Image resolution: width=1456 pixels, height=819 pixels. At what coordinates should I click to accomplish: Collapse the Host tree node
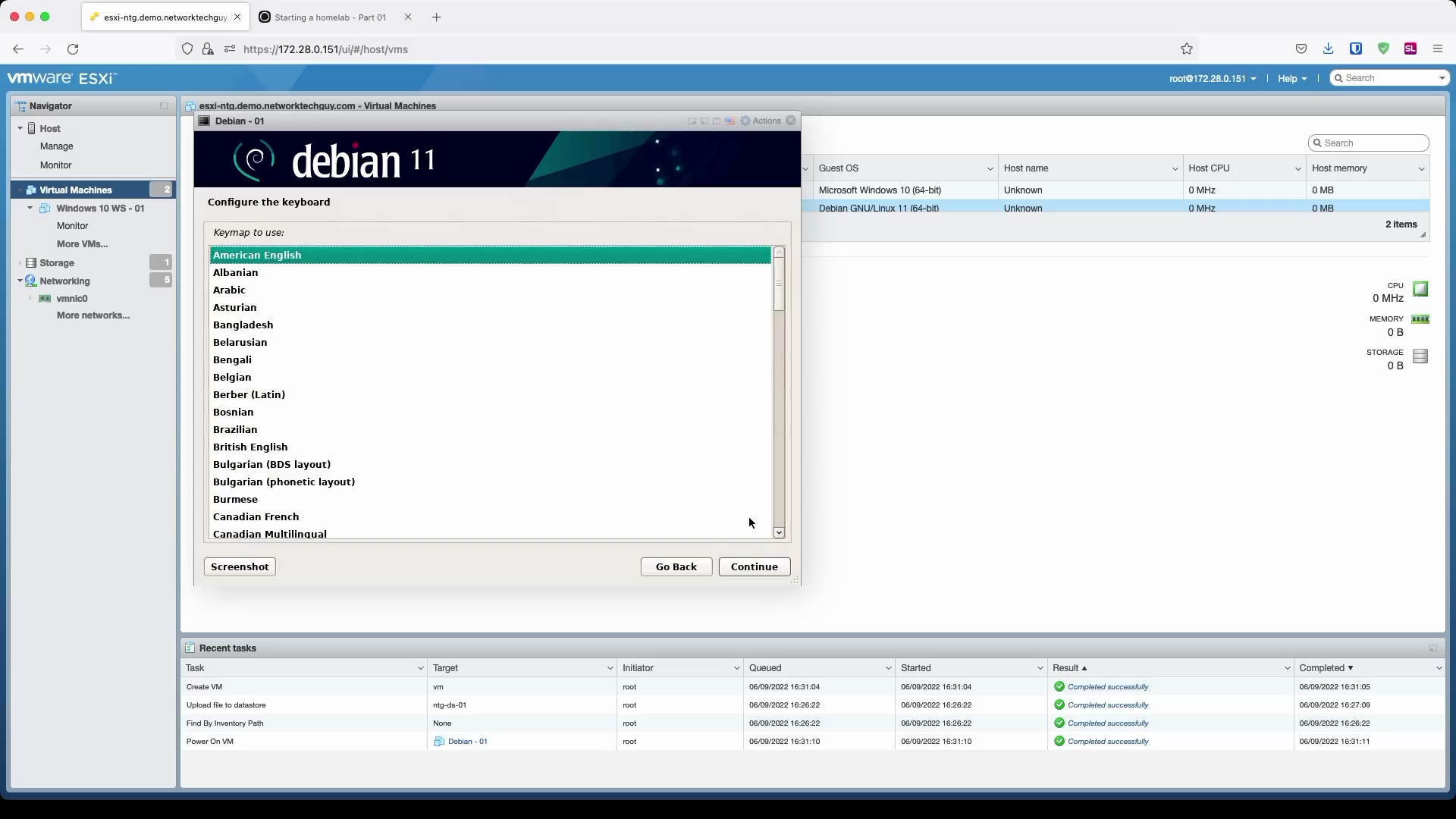pyautogui.click(x=20, y=129)
